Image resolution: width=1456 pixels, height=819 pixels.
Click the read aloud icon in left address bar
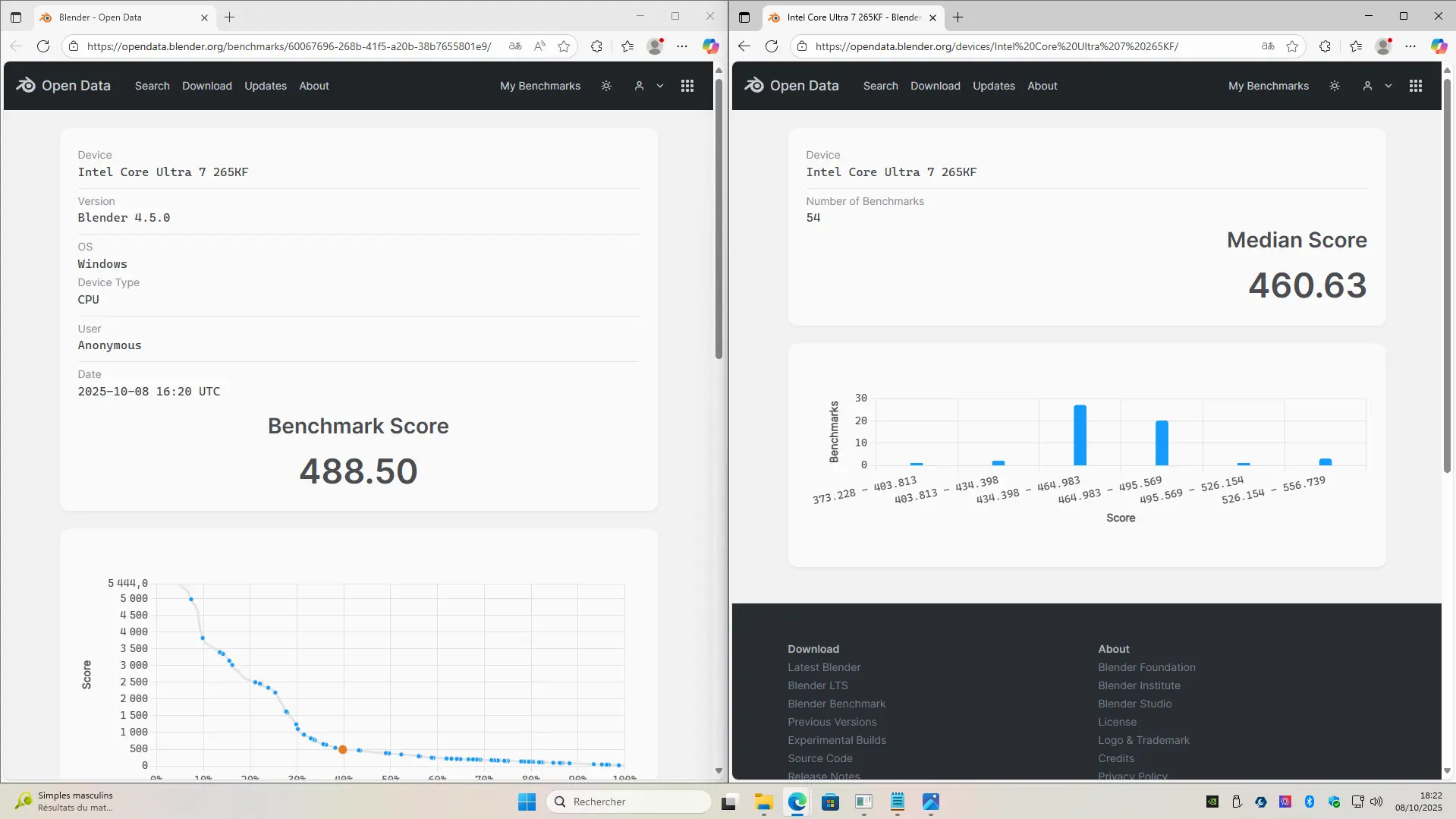pyautogui.click(x=539, y=46)
